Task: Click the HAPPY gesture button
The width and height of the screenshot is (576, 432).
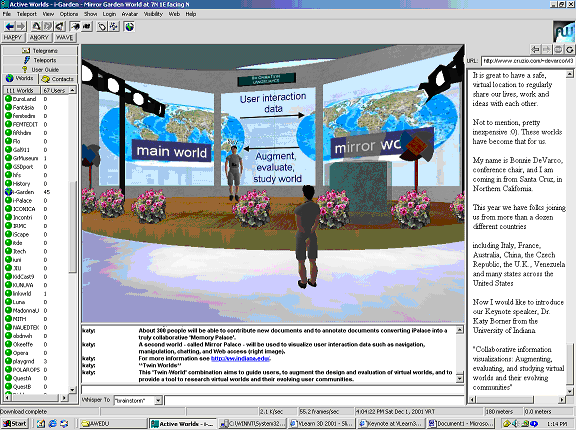Action: point(13,37)
